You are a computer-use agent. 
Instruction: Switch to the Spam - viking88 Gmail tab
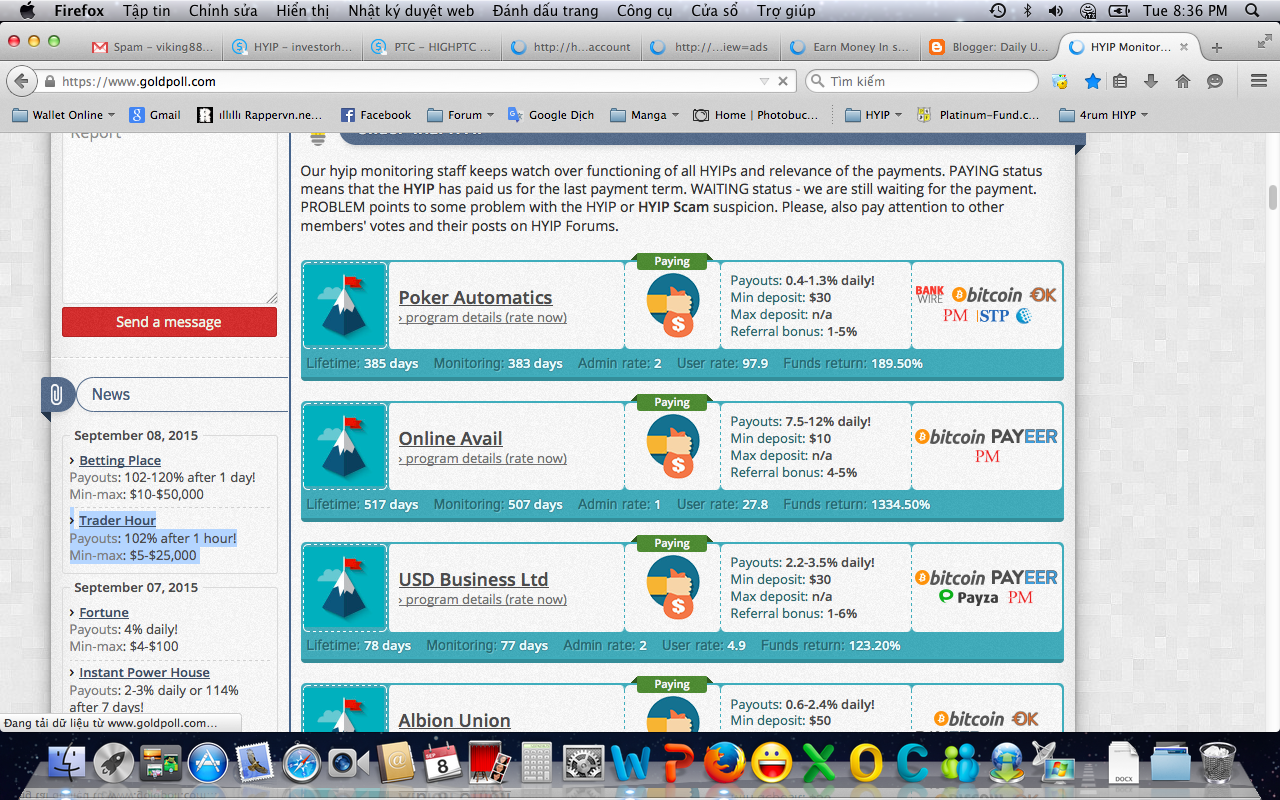(x=152, y=47)
